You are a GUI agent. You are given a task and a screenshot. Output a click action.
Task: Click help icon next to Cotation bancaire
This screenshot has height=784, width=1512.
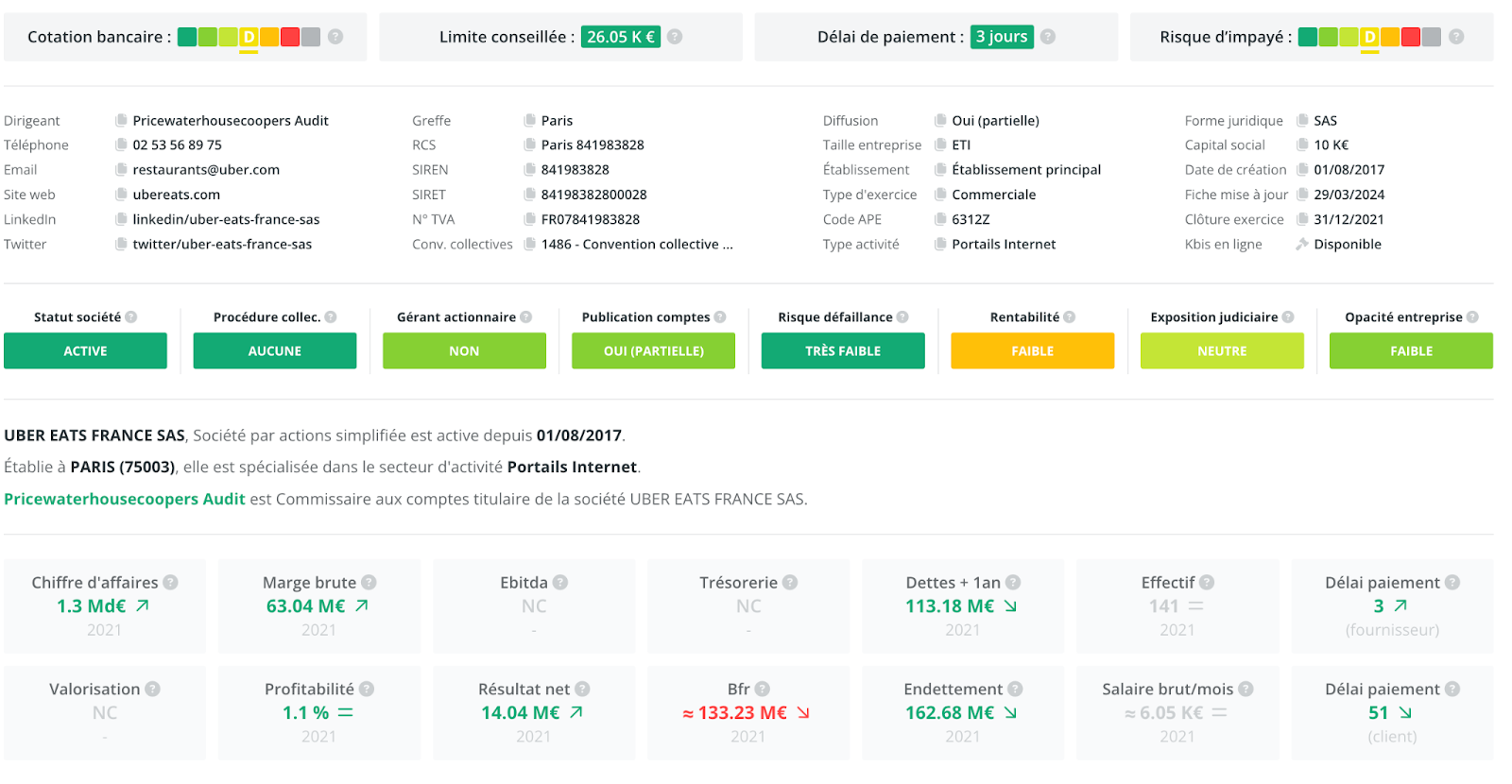click(x=335, y=37)
